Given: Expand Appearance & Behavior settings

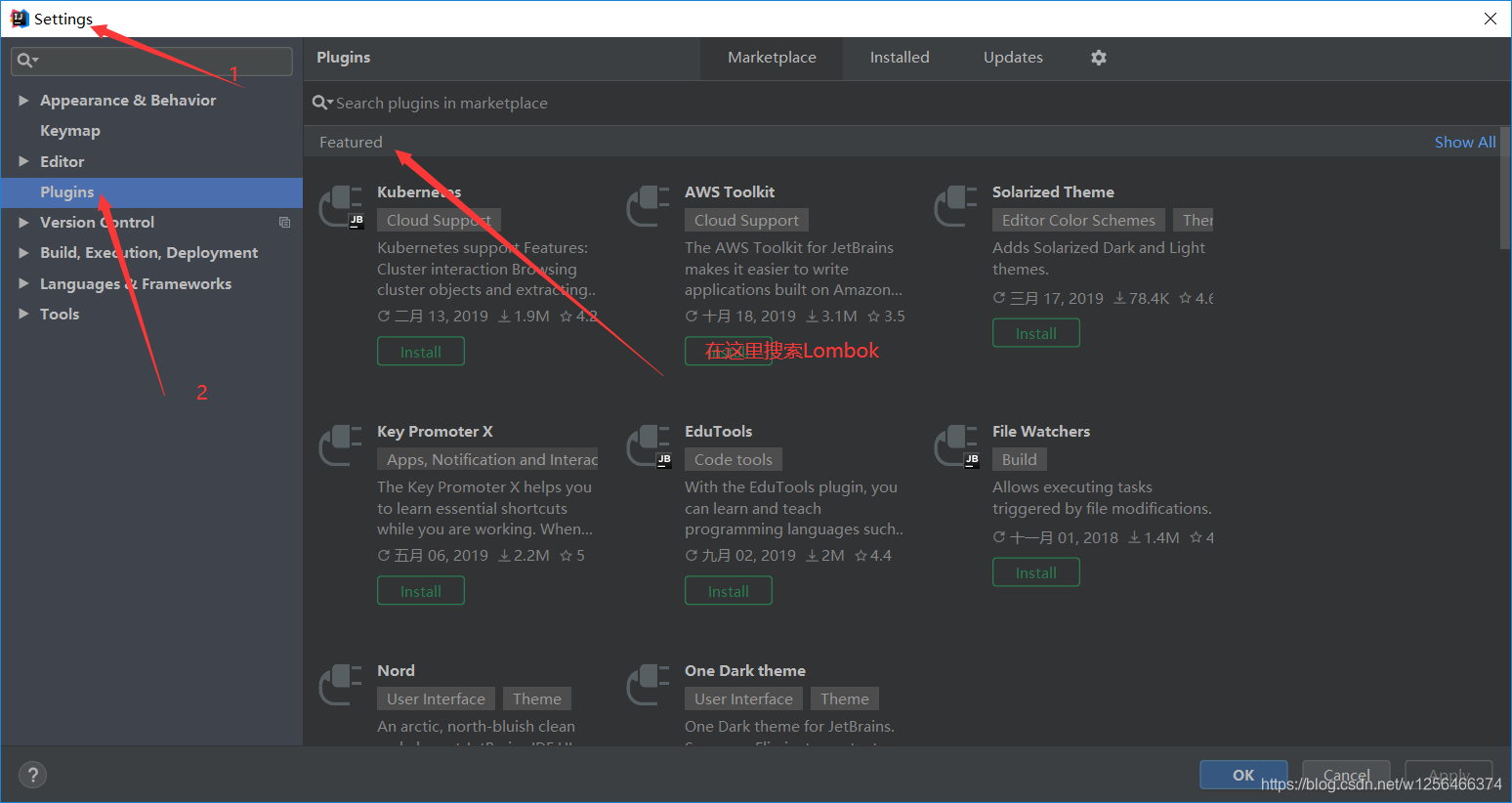Looking at the screenshot, I should [23, 101].
